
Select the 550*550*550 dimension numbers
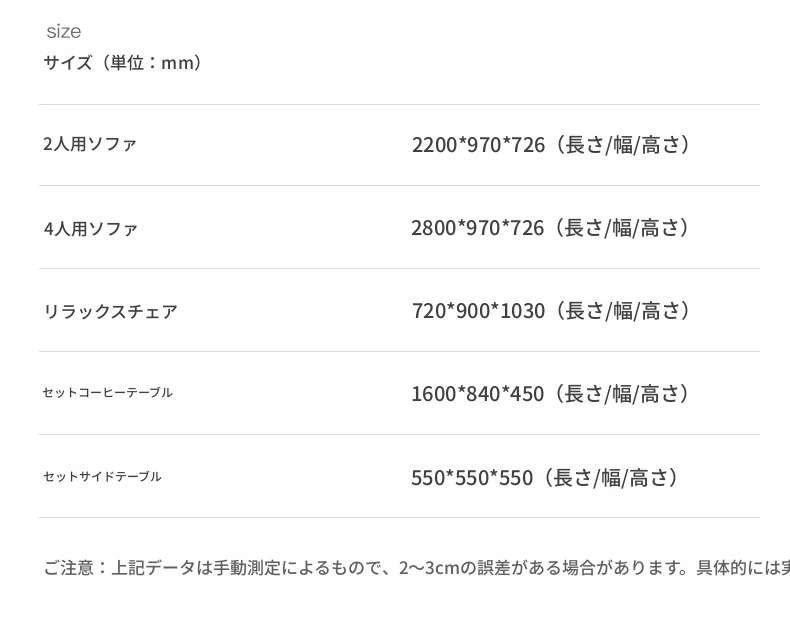tap(472, 478)
